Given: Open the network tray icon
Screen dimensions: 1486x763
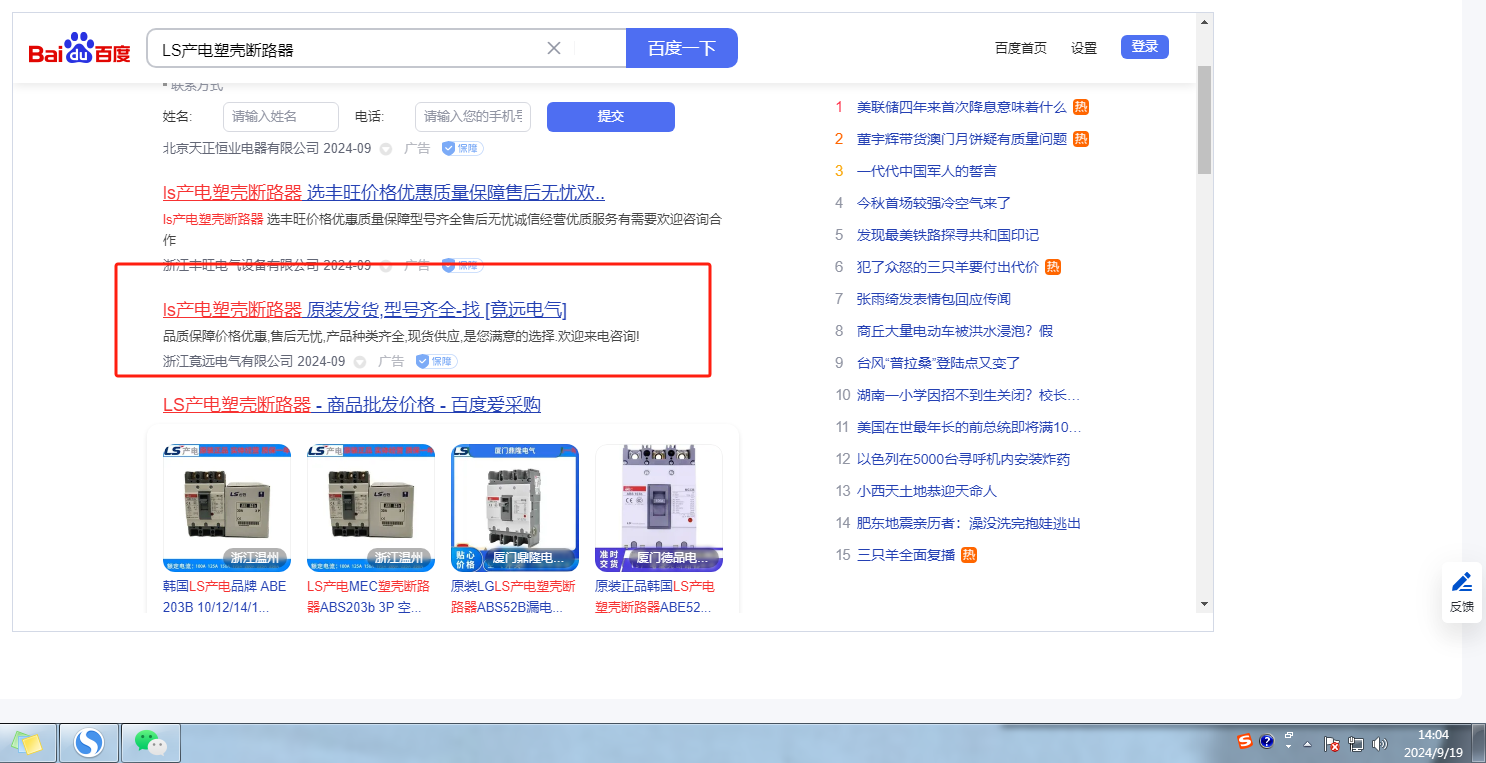Looking at the screenshot, I should pyautogui.click(x=1356, y=744).
